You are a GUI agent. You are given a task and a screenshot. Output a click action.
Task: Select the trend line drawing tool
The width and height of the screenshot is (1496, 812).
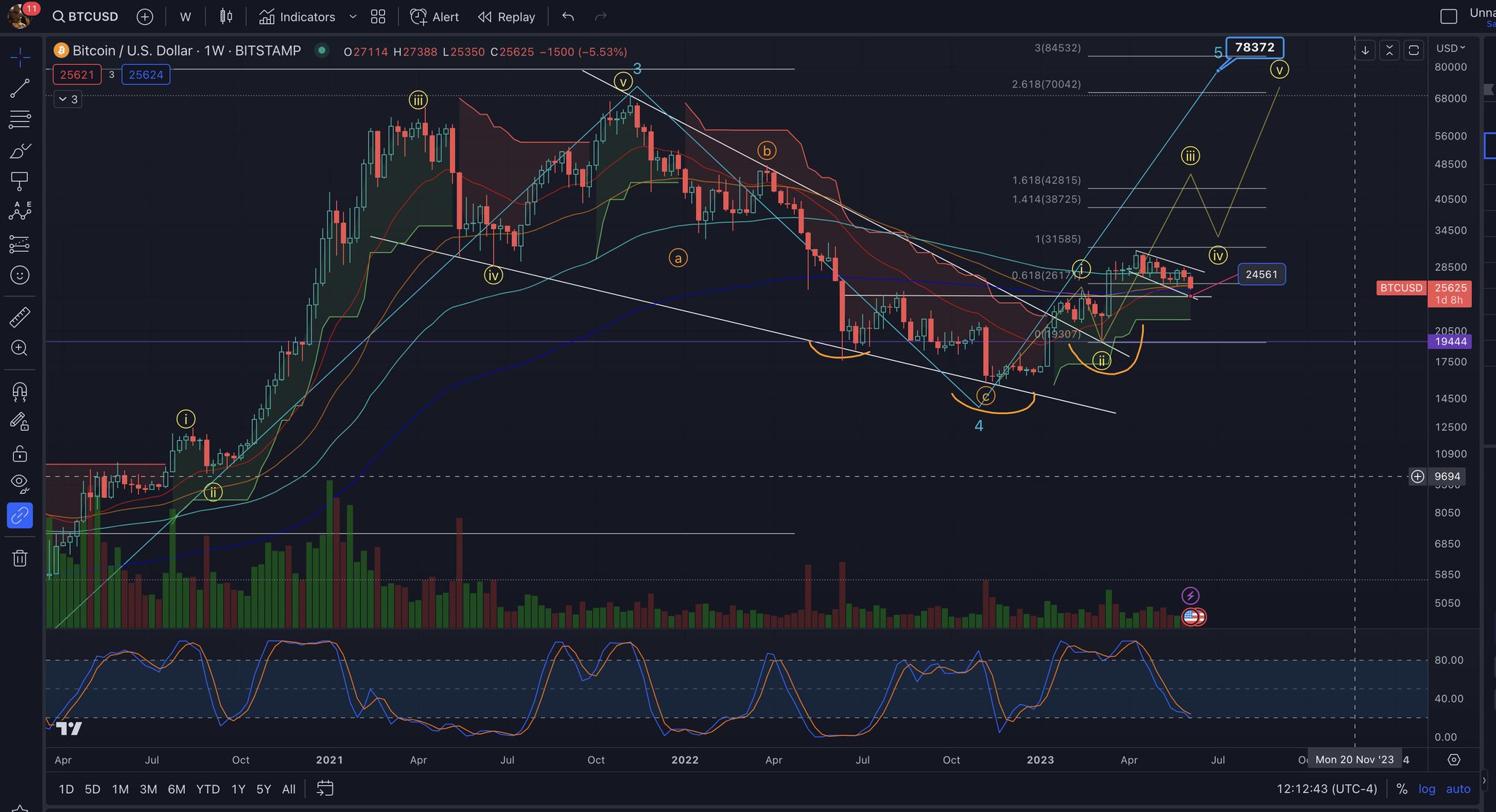(20, 88)
